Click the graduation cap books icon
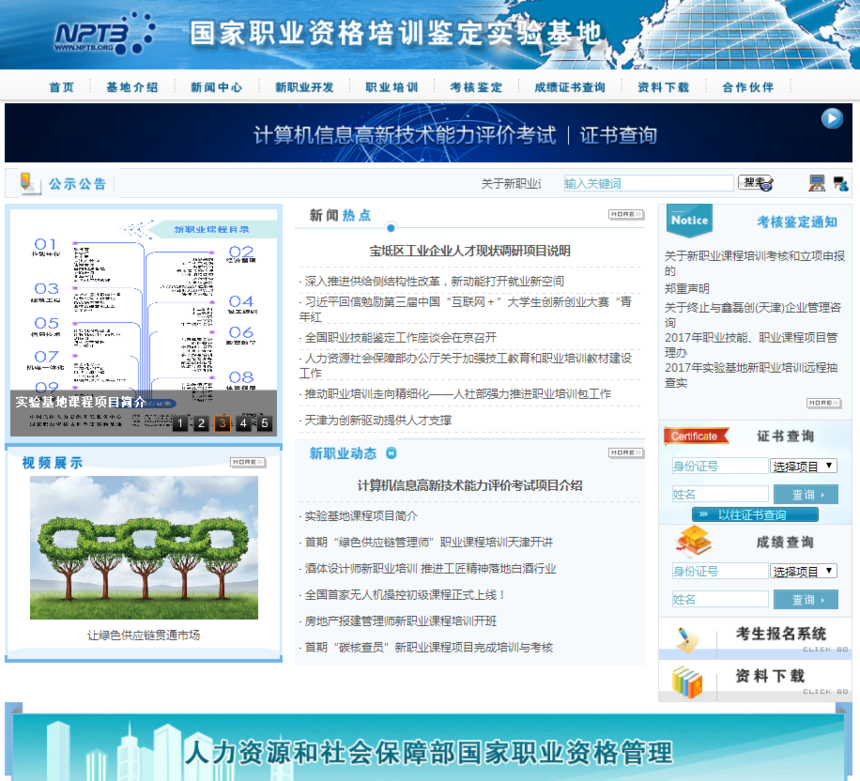The image size is (860, 781). (x=694, y=540)
